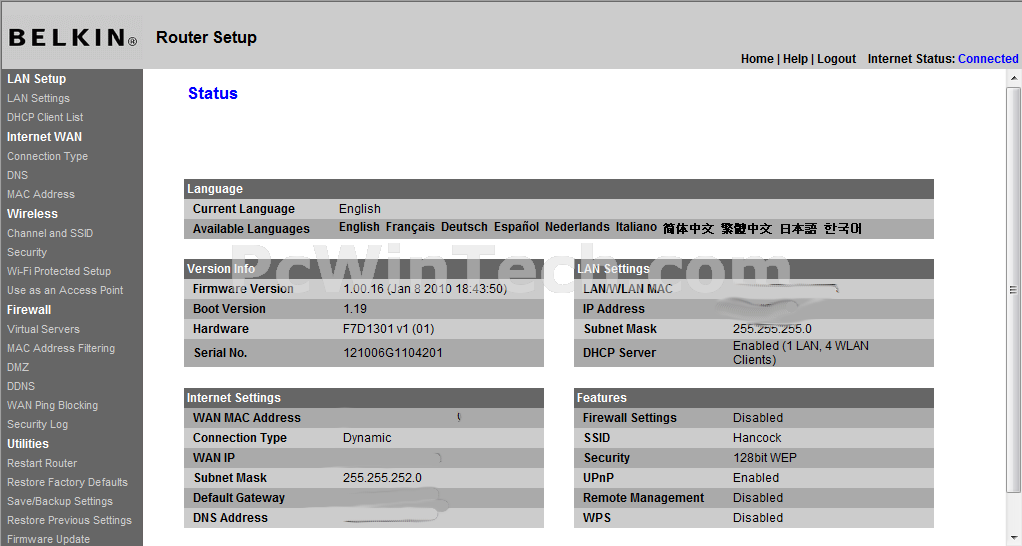Switch language to 한국어
Screen dimensions: 1022x546
pos(843,229)
